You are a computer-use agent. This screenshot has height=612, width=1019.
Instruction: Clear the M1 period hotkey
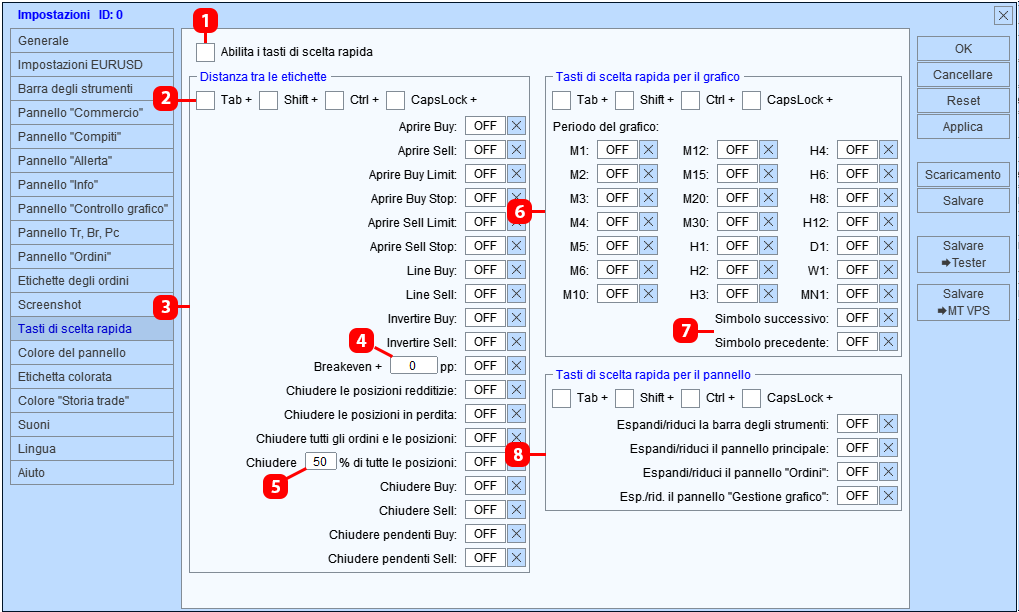click(x=649, y=150)
